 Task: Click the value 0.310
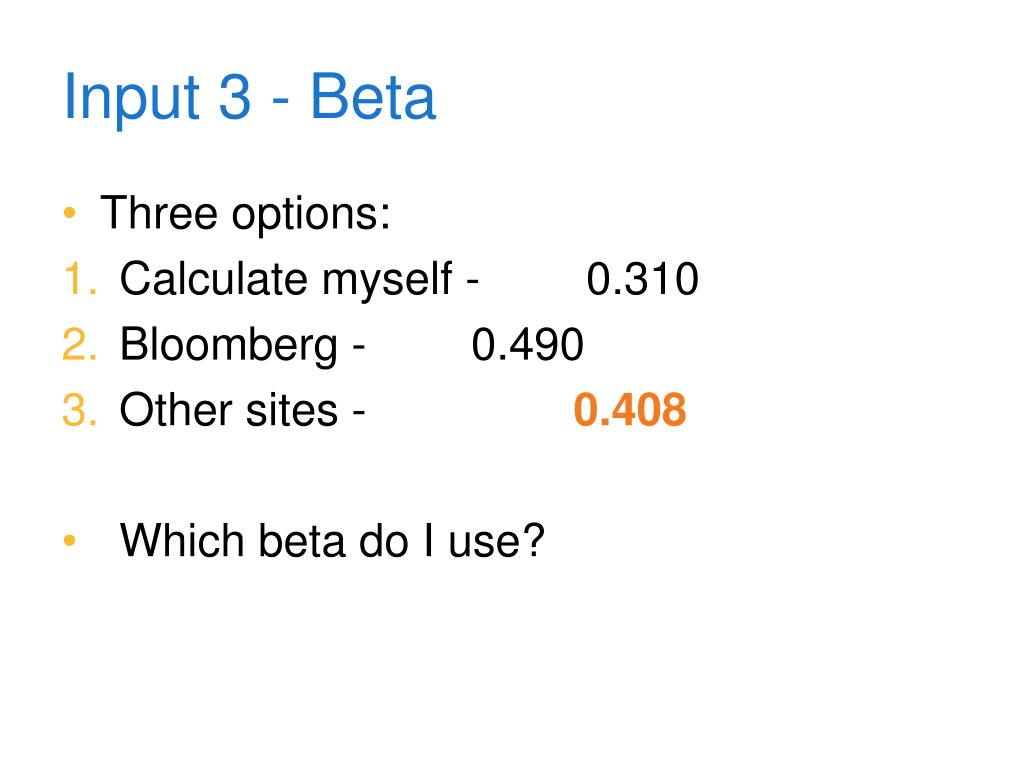coord(643,279)
